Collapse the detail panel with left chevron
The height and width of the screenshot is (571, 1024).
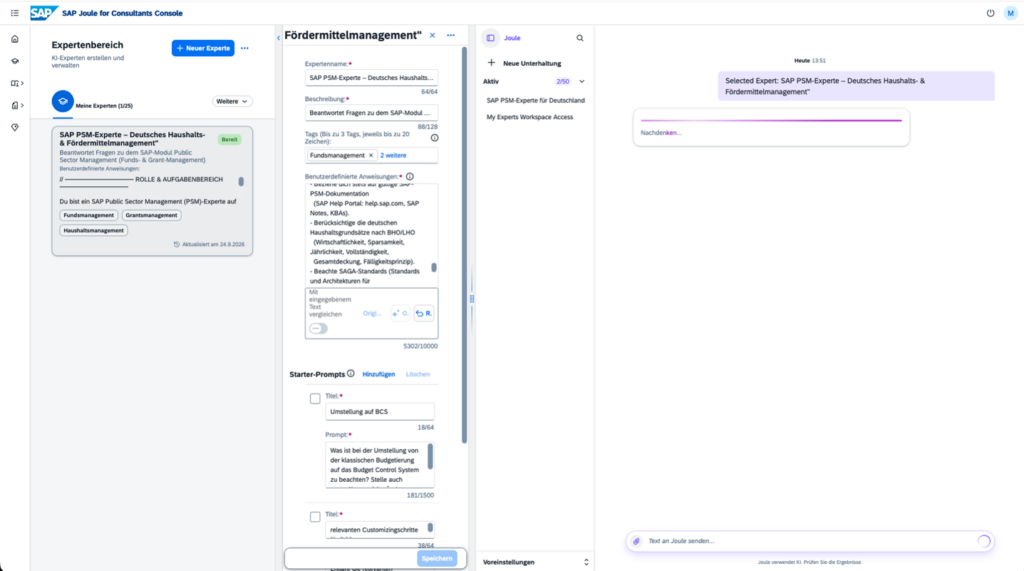click(279, 38)
